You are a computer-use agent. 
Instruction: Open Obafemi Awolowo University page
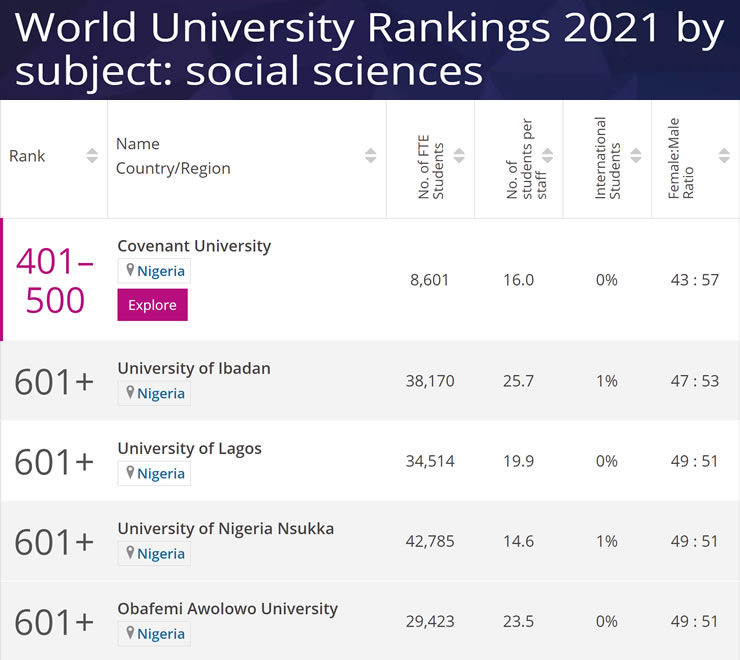pos(227,609)
